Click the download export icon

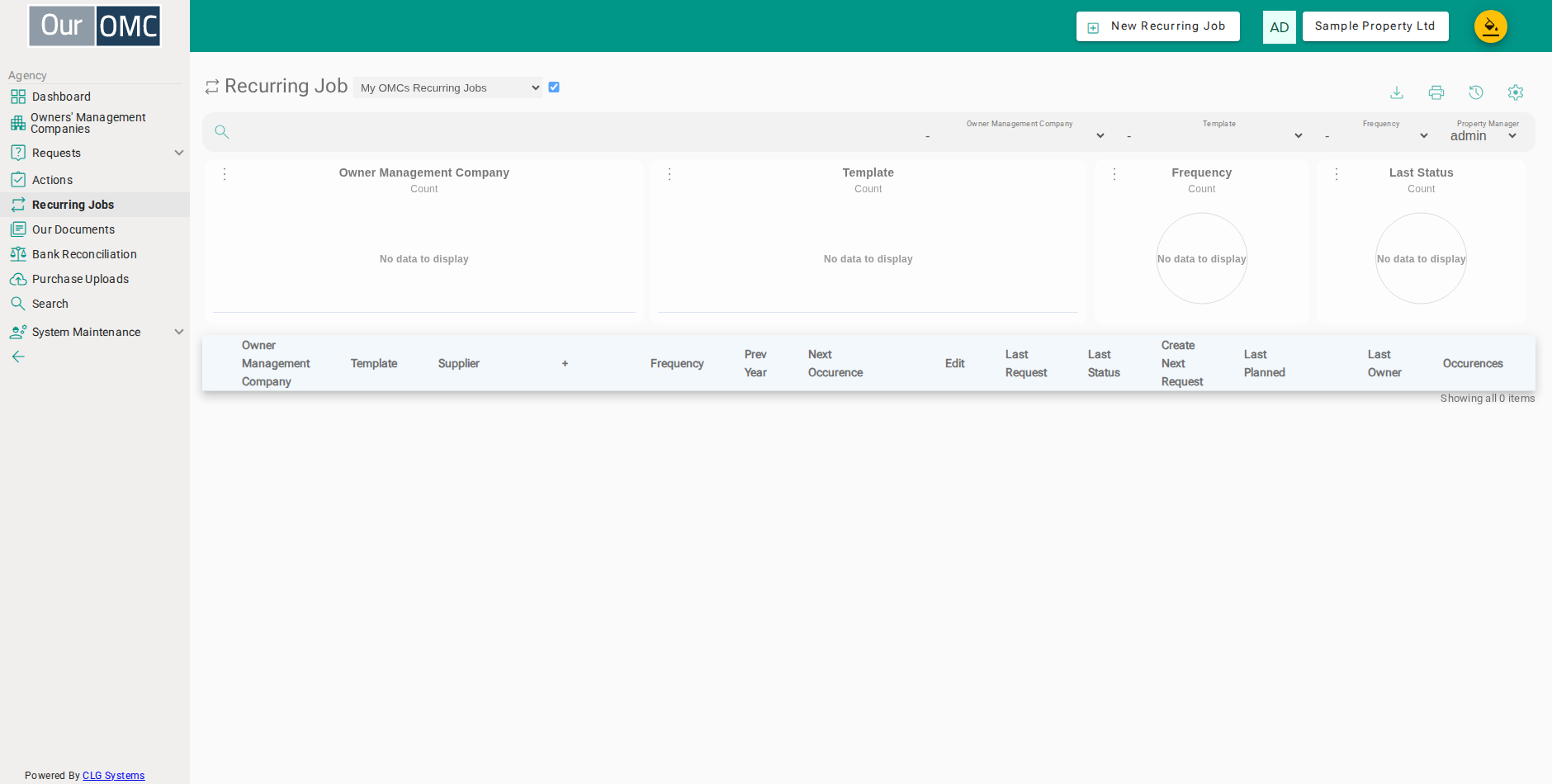pyautogui.click(x=1397, y=92)
